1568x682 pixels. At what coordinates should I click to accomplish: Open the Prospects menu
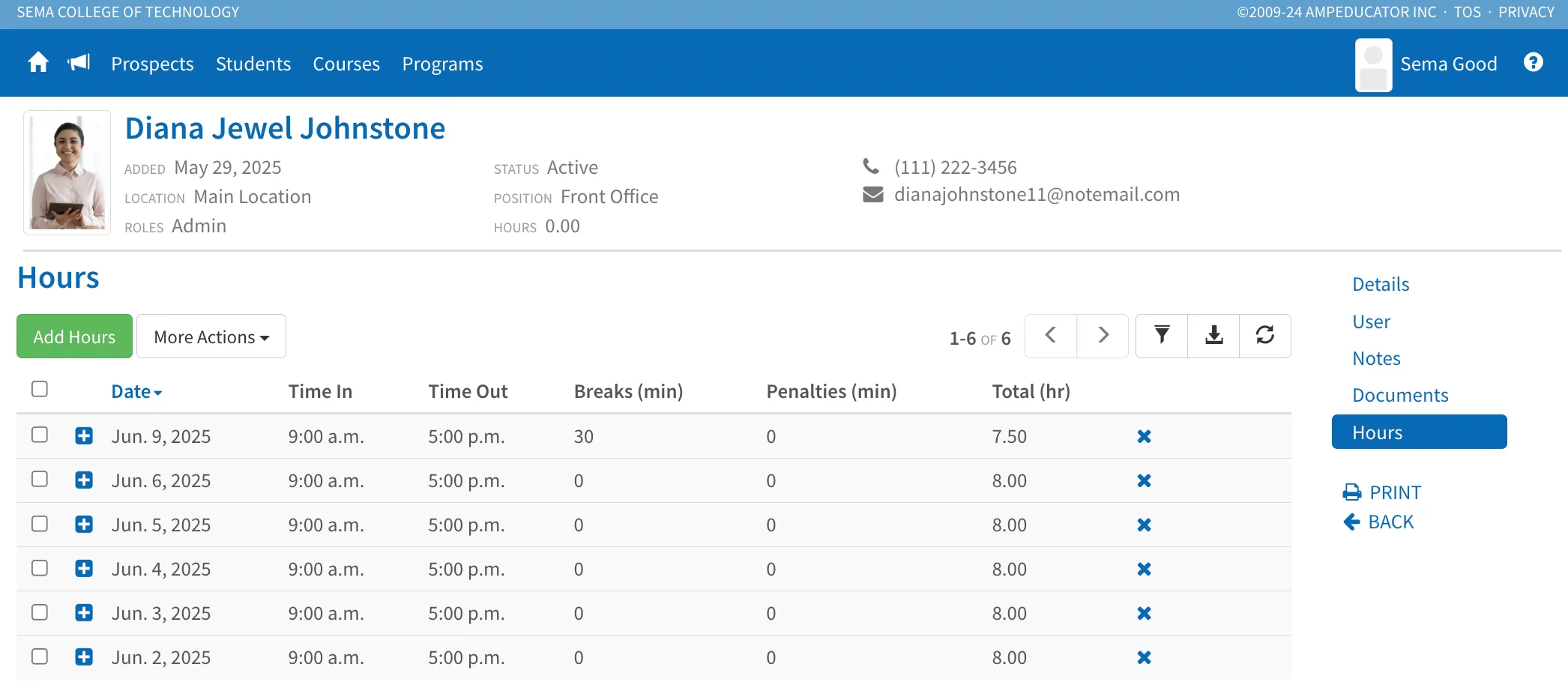(152, 64)
